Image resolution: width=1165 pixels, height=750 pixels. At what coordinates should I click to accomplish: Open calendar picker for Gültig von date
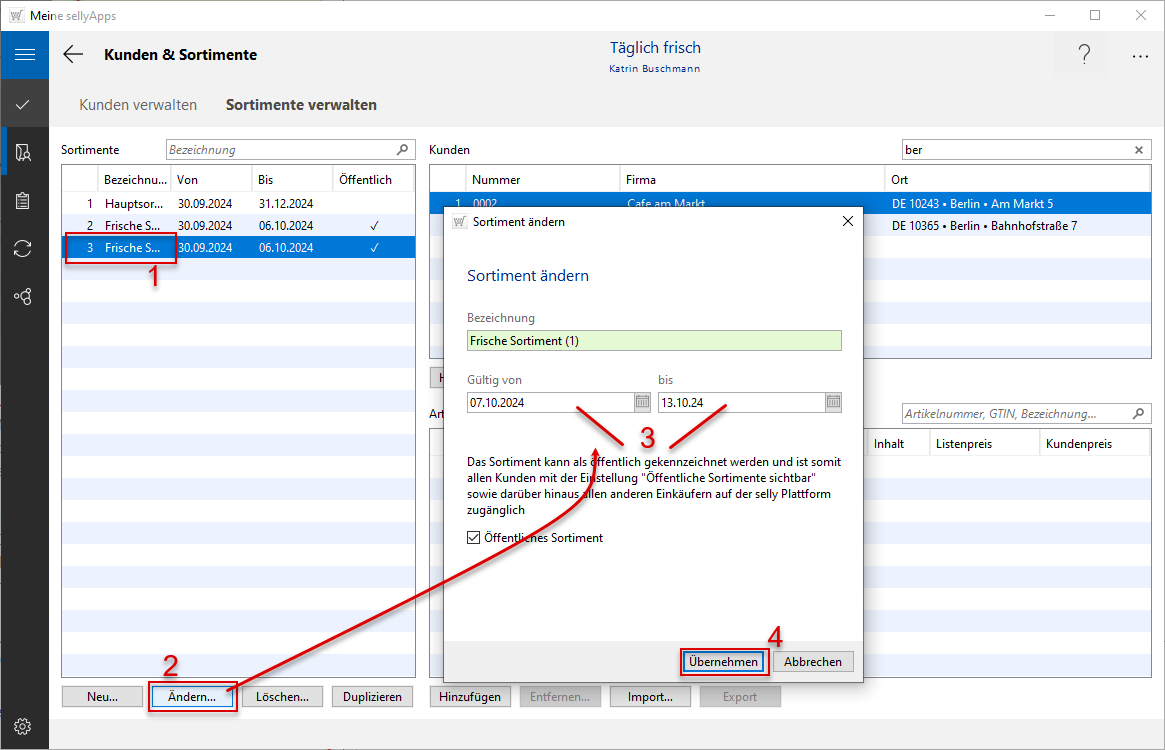(x=642, y=402)
